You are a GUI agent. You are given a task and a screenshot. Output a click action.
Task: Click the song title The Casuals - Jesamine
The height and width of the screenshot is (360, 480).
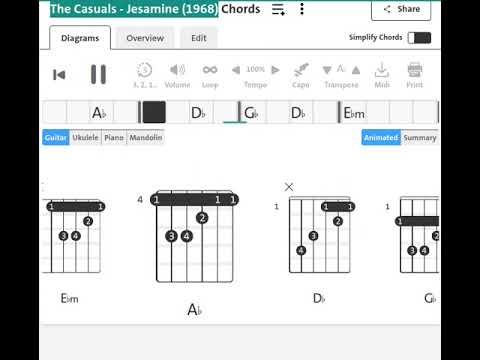[134, 9]
